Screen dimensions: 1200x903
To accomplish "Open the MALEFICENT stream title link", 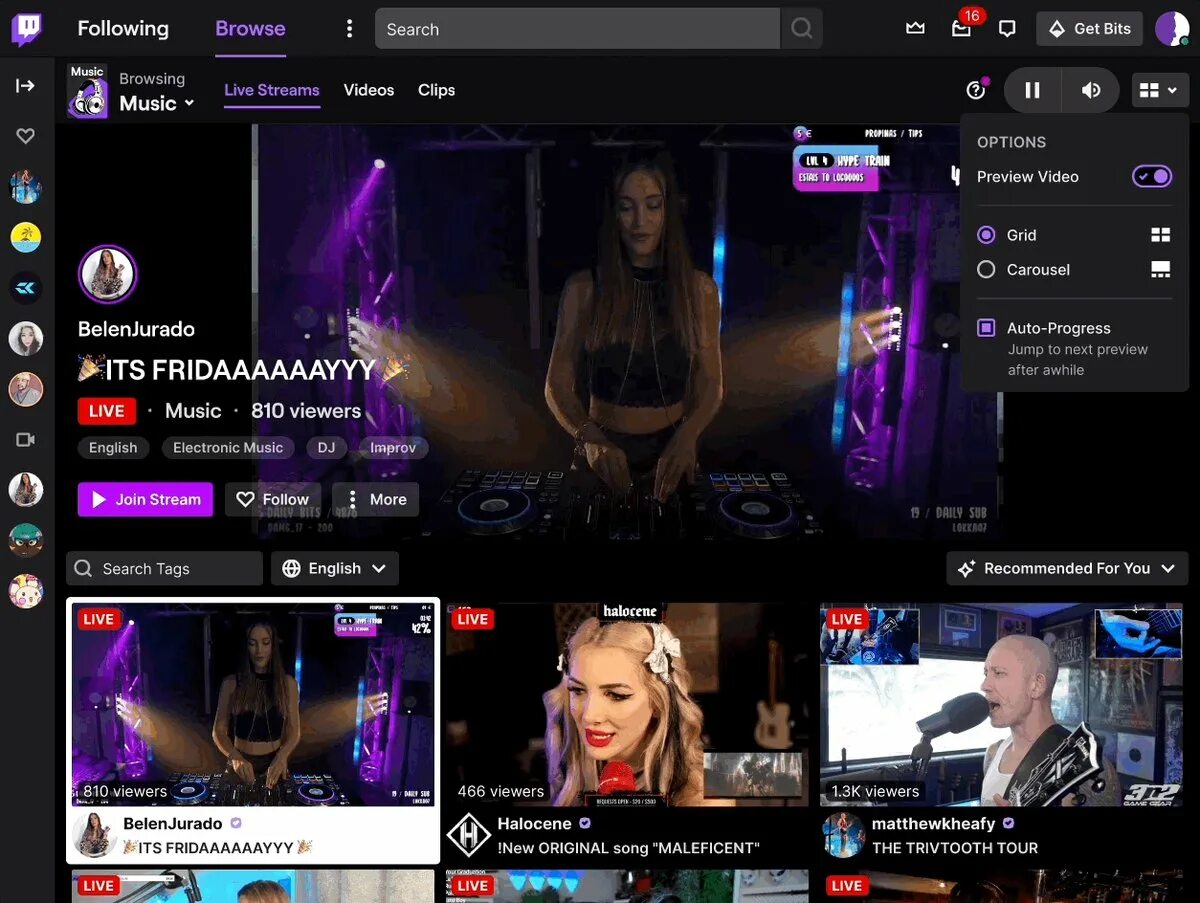I will coord(628,848).
